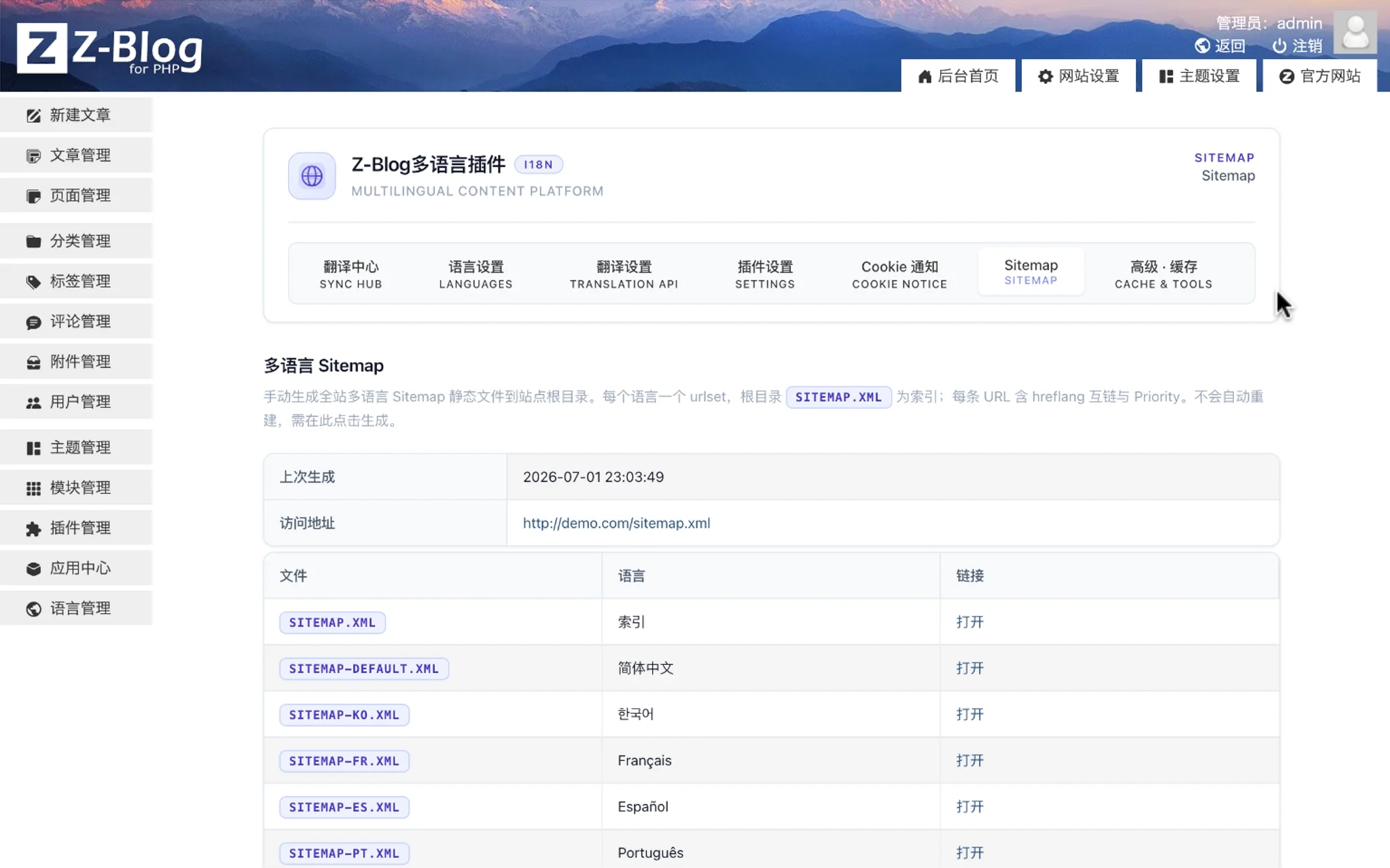
Task: Click the gear icon in 网站设置
Action: click(1046, 76)
